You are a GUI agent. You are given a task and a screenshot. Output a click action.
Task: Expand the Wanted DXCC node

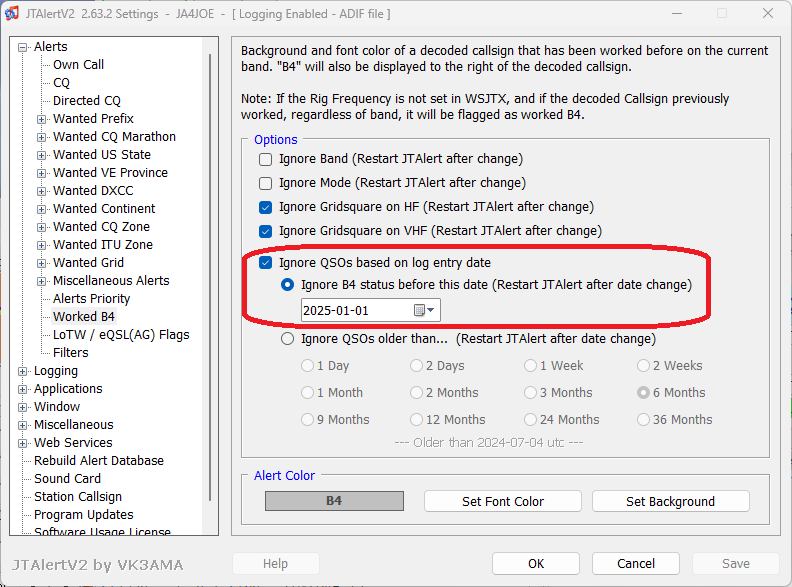click(41, 191)
